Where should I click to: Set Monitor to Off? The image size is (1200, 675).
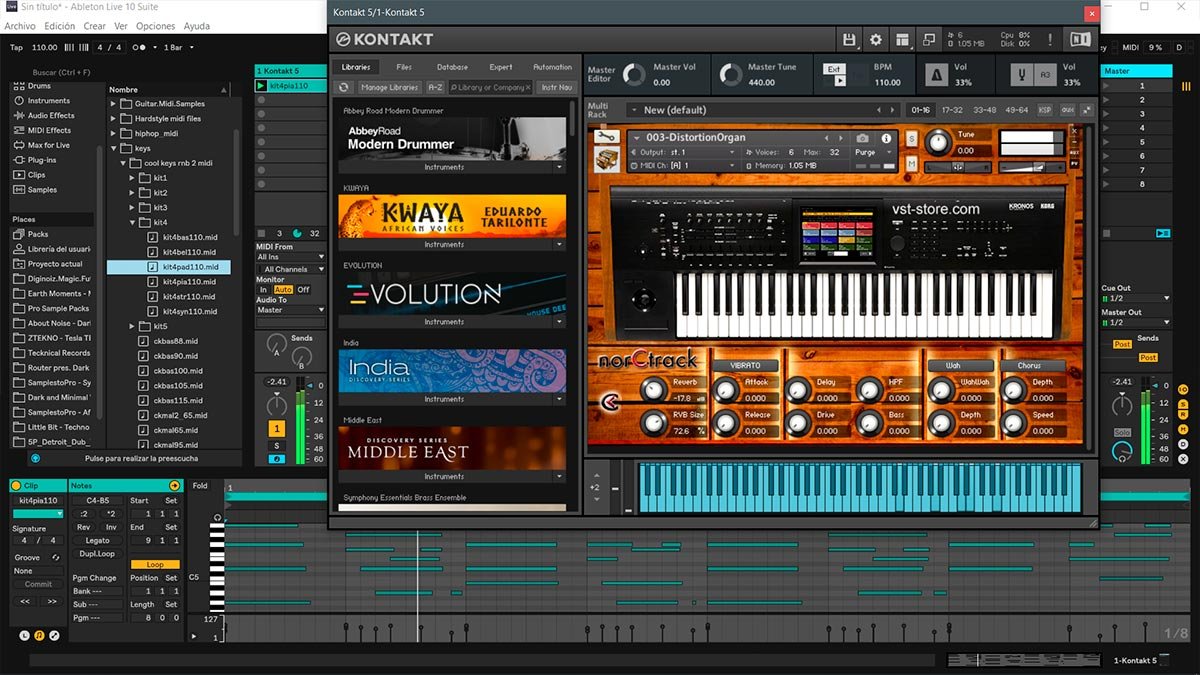(x=303, y=290)
